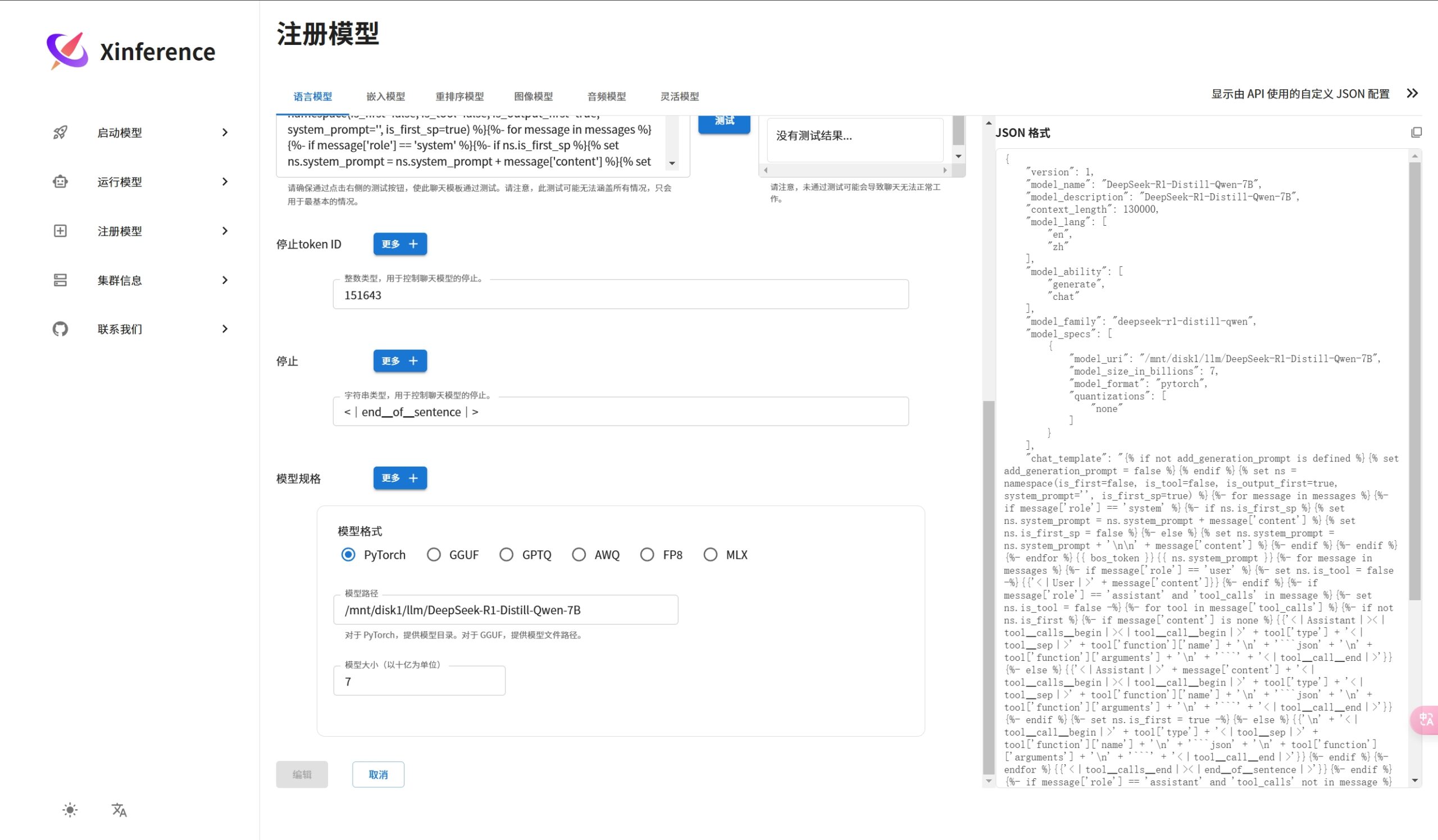This screenshot has height=840, width=1438.
Task: Click the main form scrollbar thumb
Action: tap(989, 587)
